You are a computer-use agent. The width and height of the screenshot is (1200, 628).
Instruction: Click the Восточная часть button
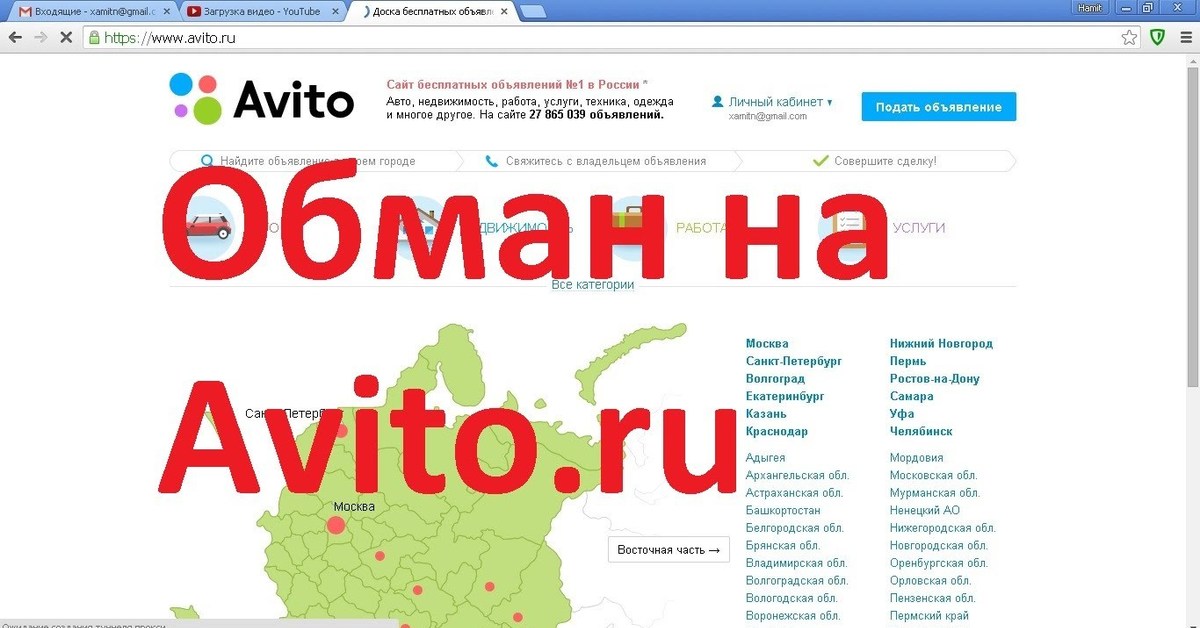pyautogui.click(x=668, y=550)
